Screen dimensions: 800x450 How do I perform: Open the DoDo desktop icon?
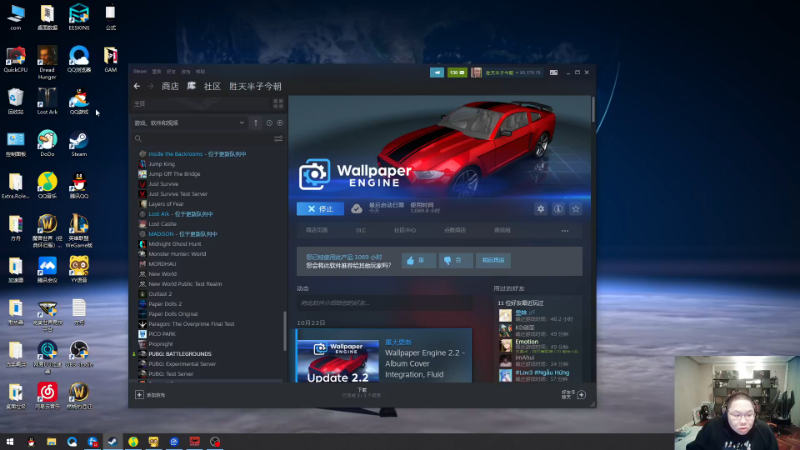[x=47, y=143]
